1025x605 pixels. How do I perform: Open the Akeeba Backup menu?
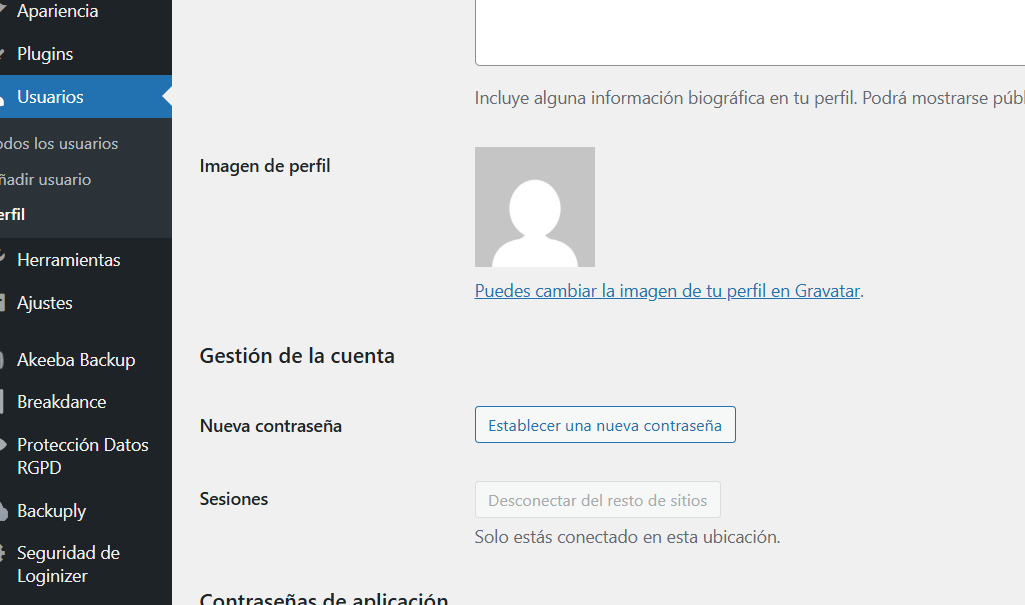[76, 360]
